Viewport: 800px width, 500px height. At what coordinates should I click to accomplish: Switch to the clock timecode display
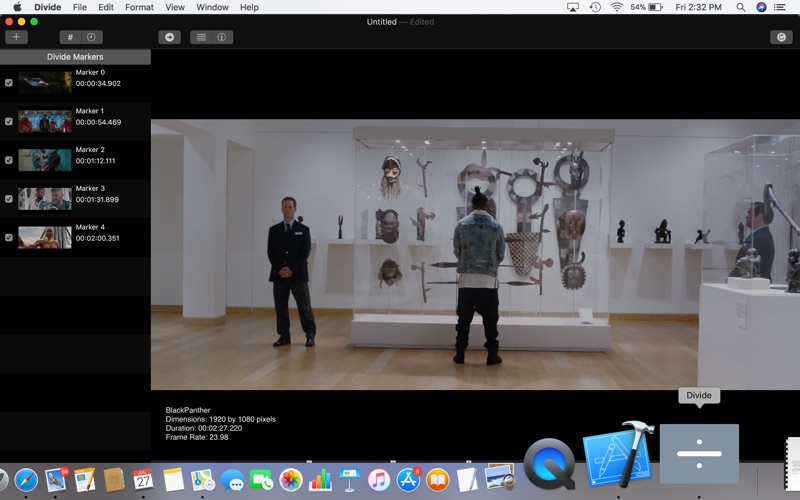tap(91, 37)
